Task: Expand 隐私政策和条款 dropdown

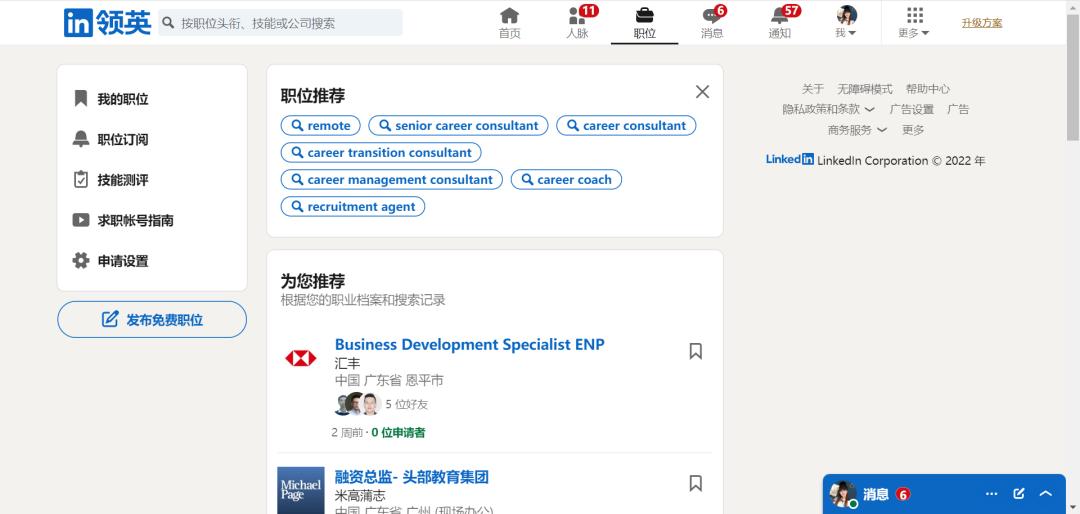Action: [829, 109]
